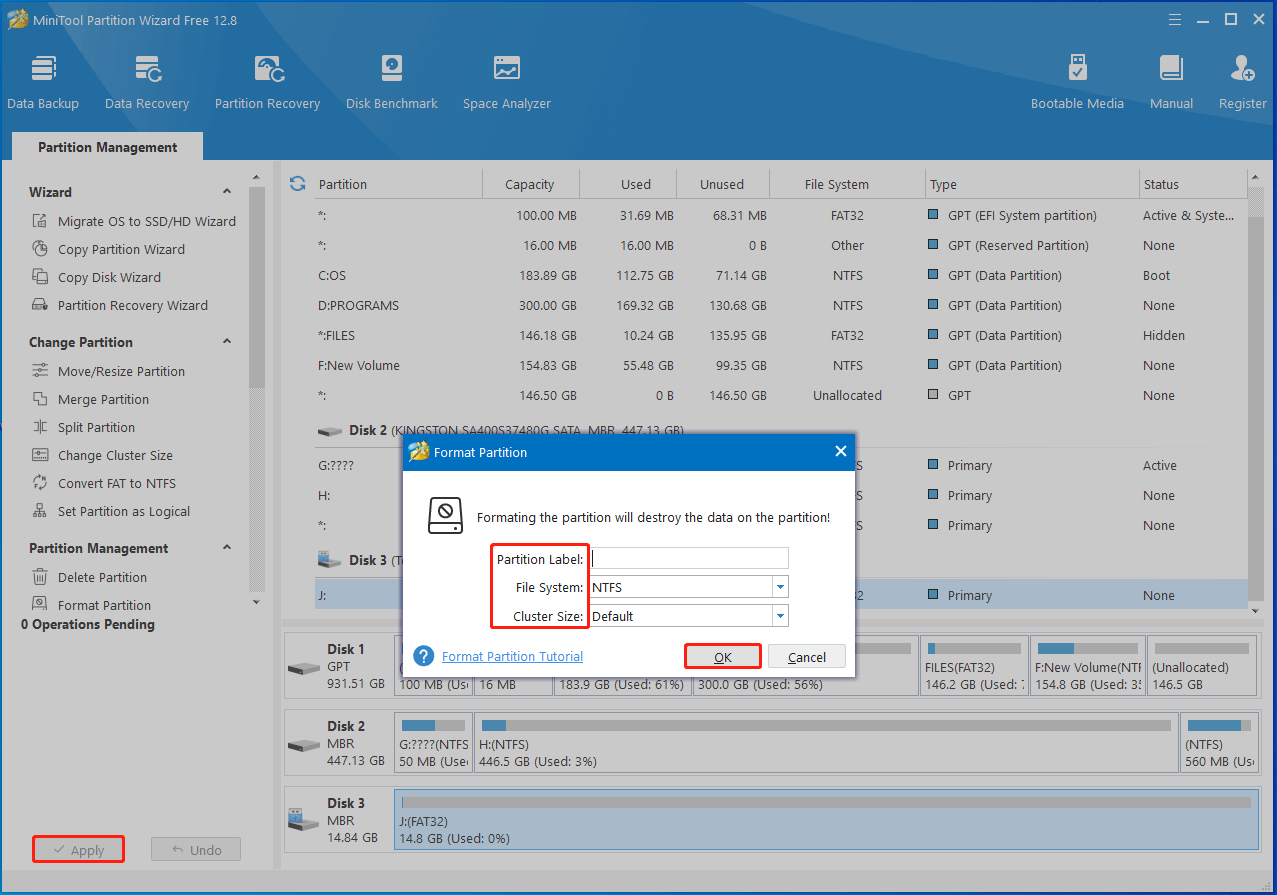Open the Format Partition Tutorial link
Image resolution: width=1277 pixels, height=895 pixels.
pos(512,657)
